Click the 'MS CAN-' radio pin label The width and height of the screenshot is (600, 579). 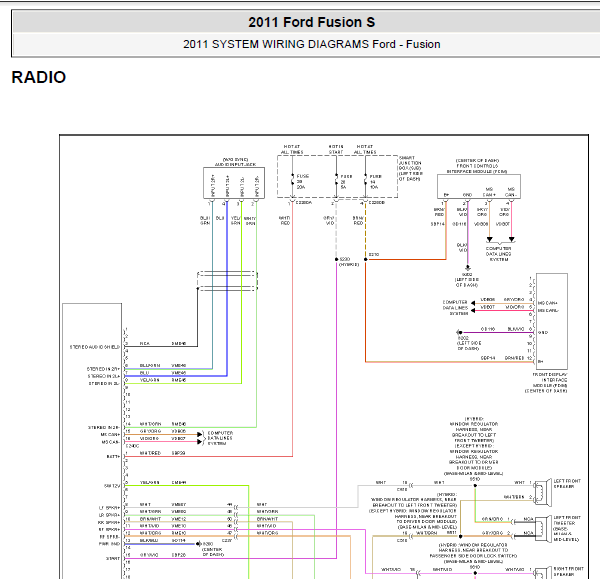[x=111, y=442]
